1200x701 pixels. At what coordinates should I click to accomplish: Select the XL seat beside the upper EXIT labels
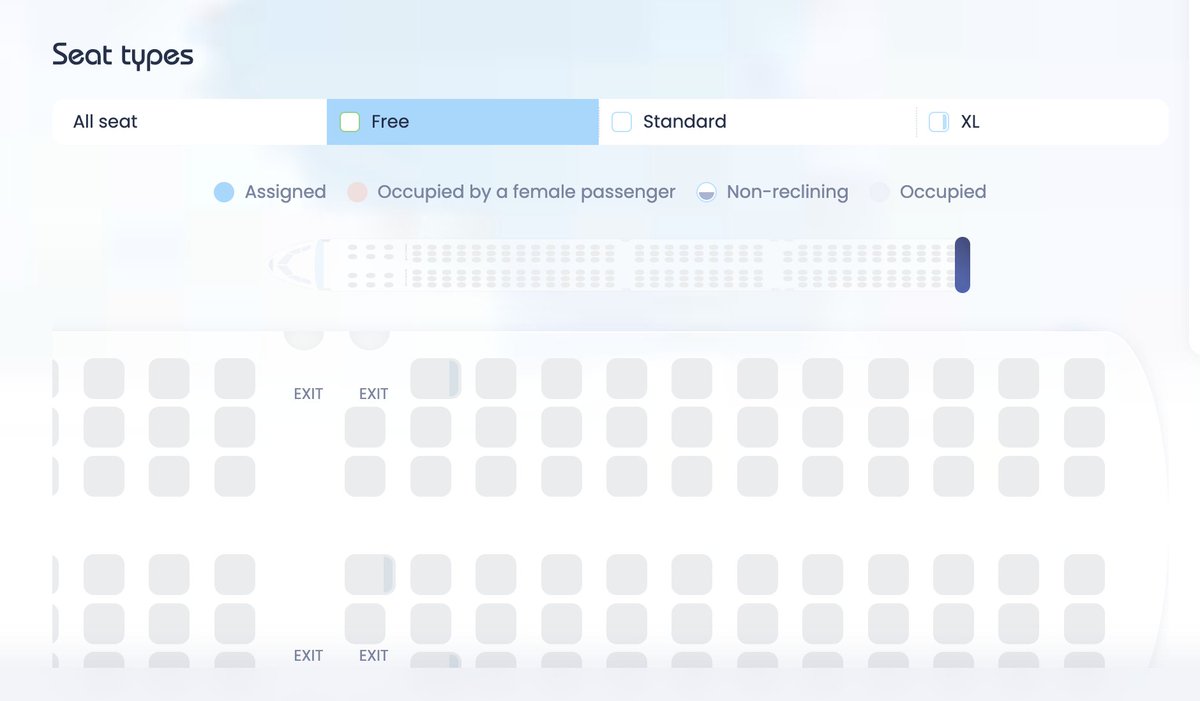point(435,379)
